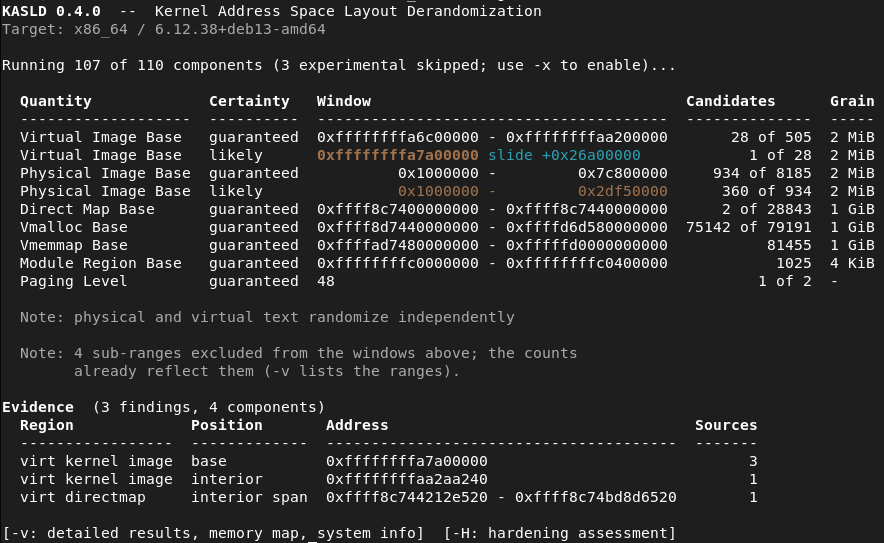The image size is (884, 543).
Task: Click the '2 of 28843' candidates value
Action: [767, 209]
